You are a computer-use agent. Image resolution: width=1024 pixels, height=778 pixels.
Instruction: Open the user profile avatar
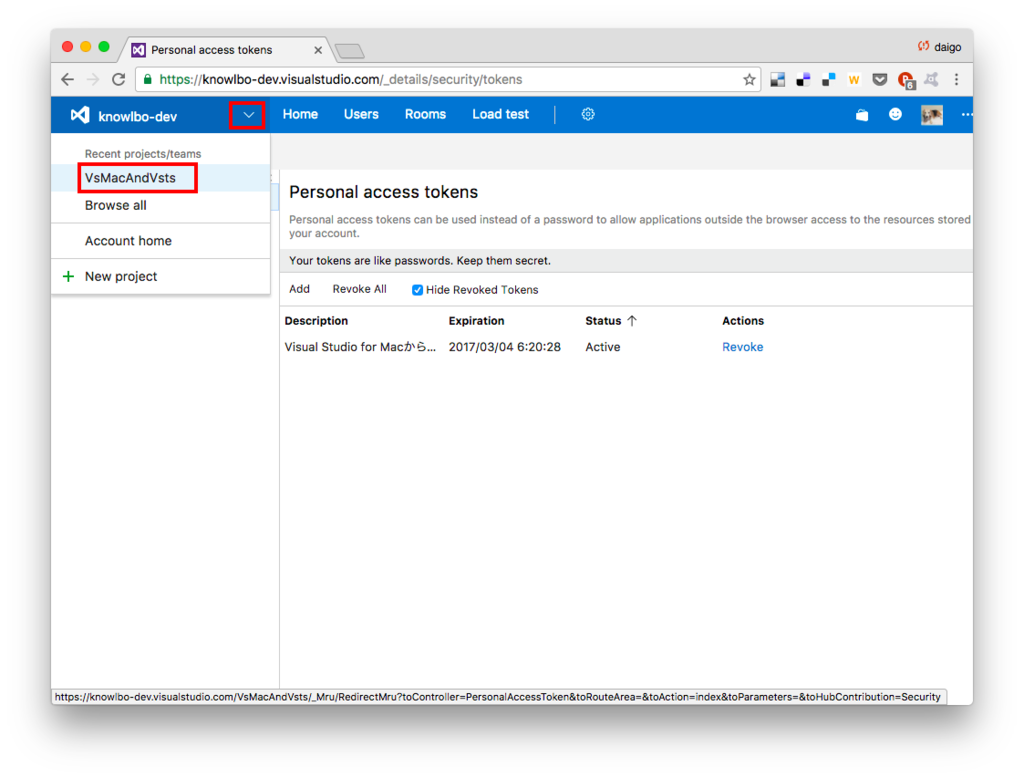(x=932, y=115)
